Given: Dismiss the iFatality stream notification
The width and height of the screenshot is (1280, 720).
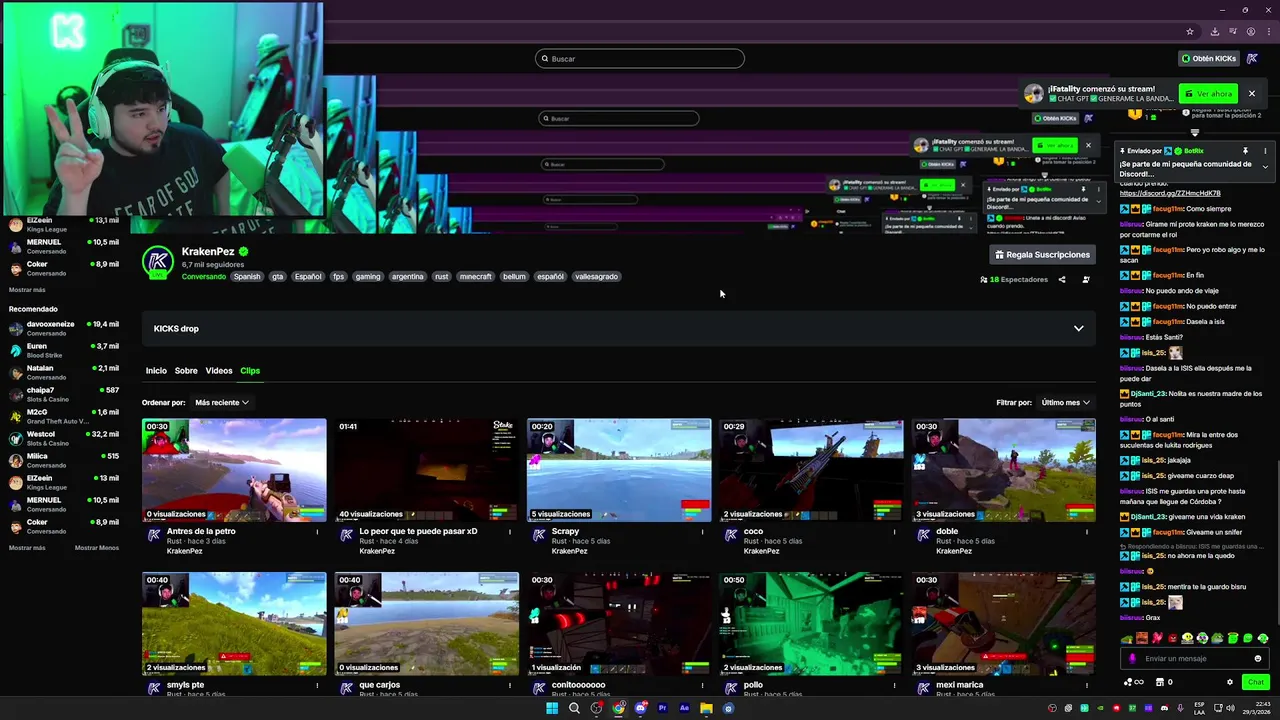Looking at the screenshot, I should 1251,94.
